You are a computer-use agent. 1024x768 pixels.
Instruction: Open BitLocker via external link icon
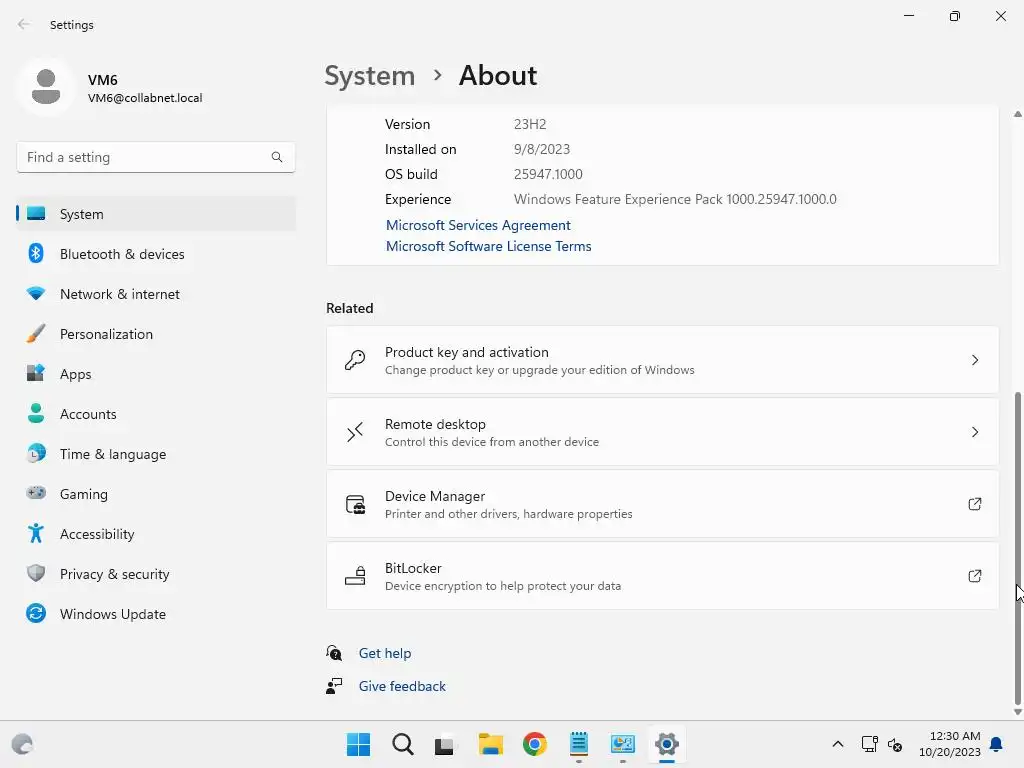pos(974,576)
